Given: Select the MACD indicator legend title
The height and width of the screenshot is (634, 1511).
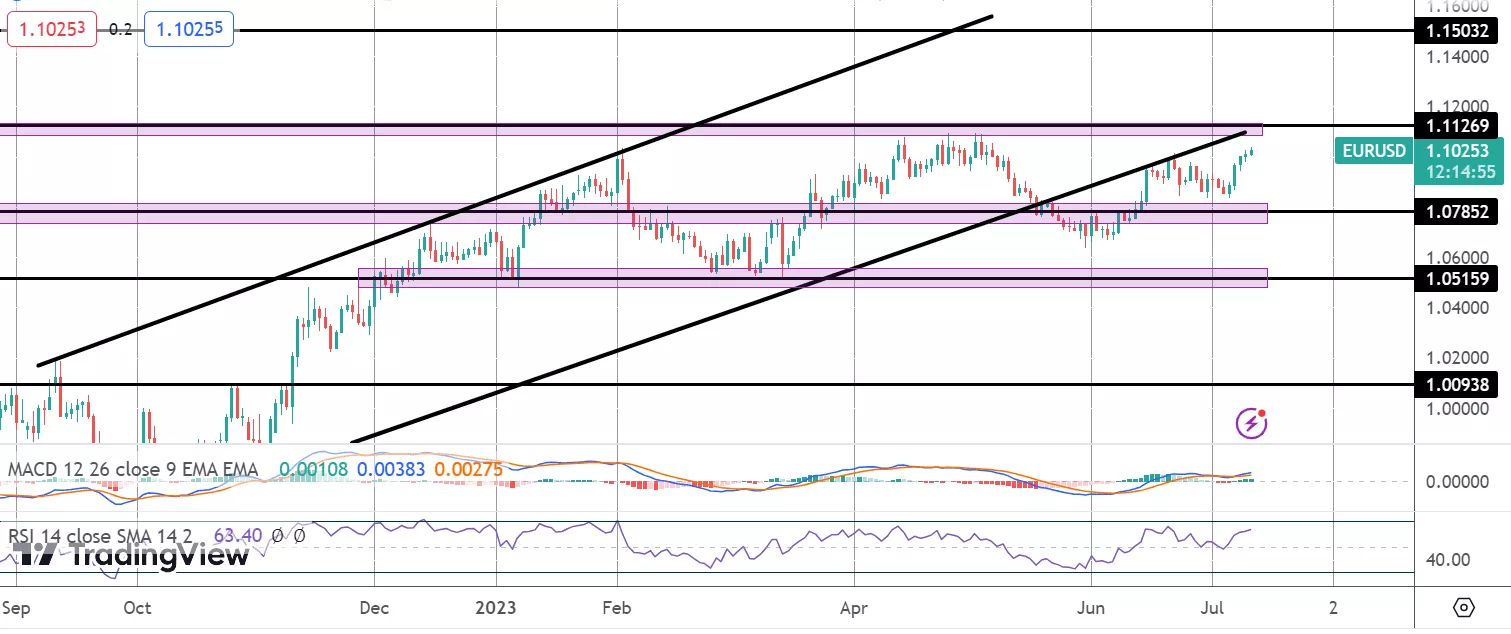Looking at the screenshot, I should click(x=133, y=469).
